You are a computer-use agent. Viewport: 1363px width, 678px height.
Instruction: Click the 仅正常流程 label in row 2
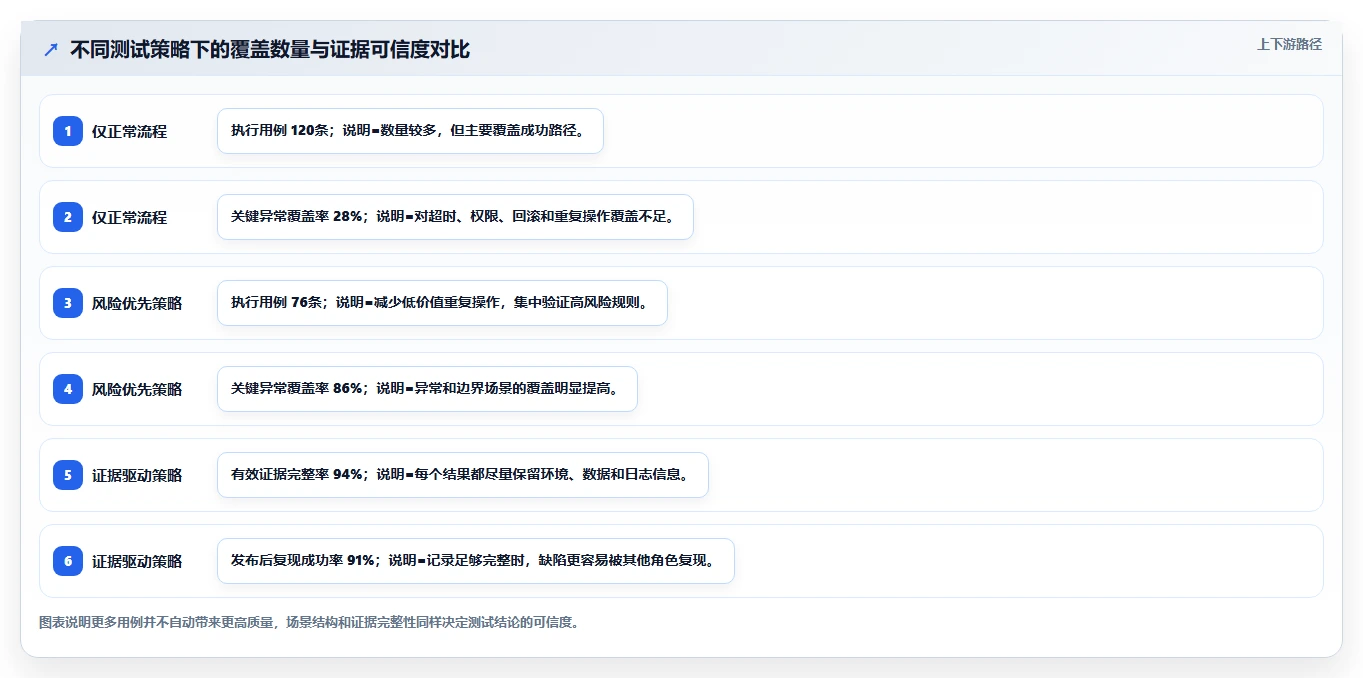129,217
